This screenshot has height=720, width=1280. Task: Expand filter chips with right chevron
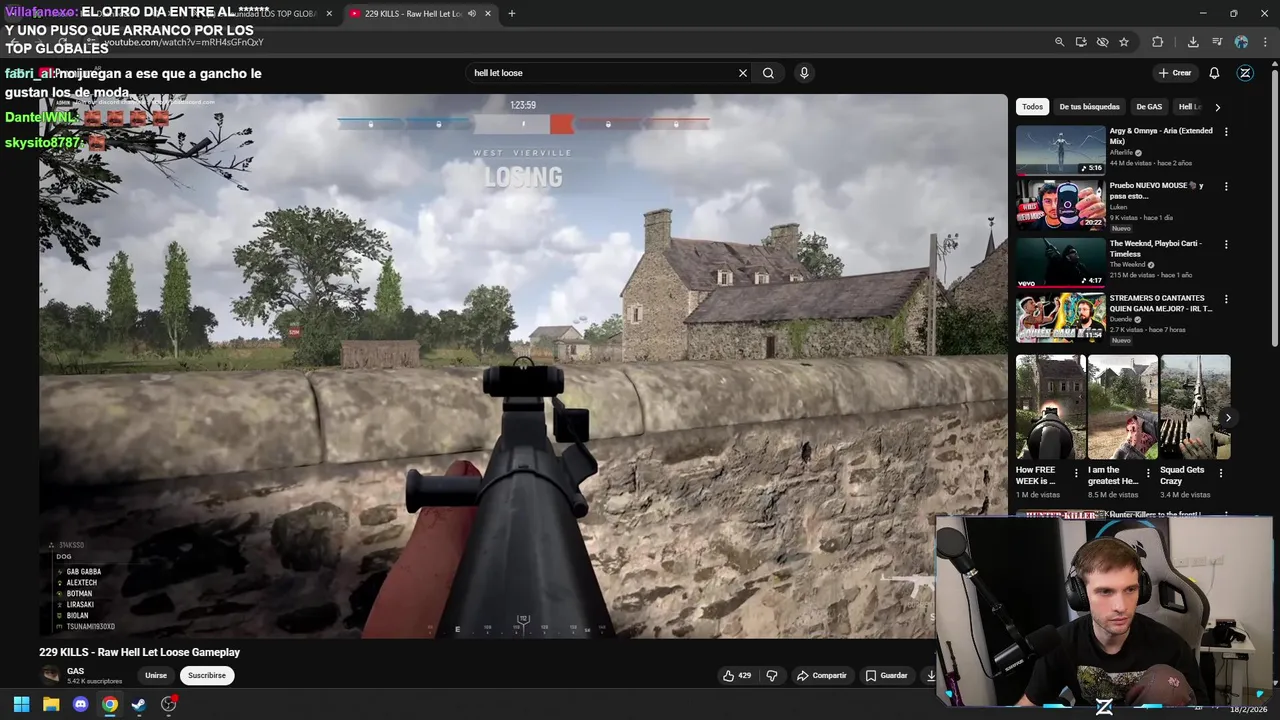point(1217,107)
